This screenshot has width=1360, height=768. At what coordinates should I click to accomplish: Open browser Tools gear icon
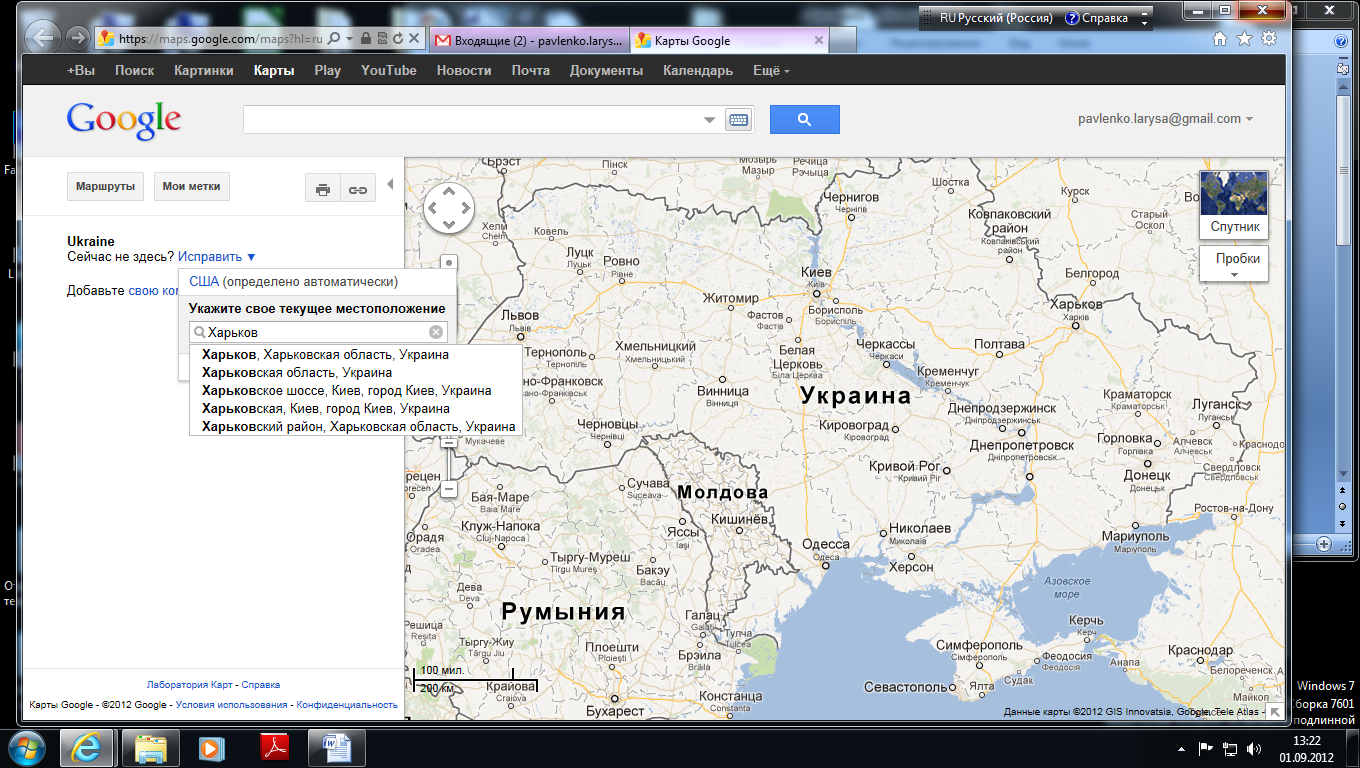pos(1268,39)
